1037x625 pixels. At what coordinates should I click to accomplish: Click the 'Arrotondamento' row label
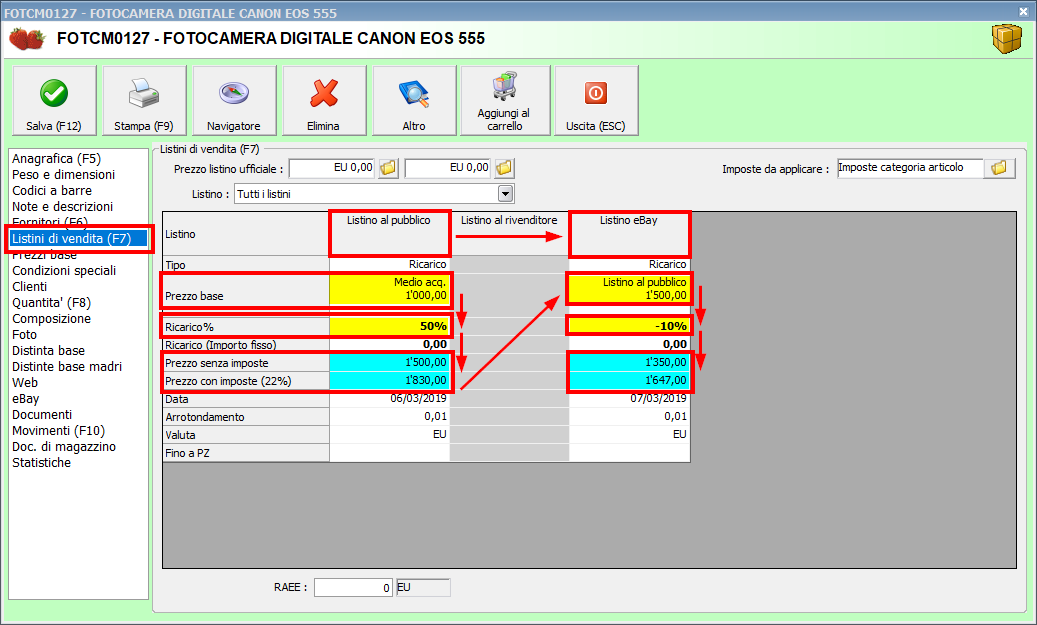246,417
